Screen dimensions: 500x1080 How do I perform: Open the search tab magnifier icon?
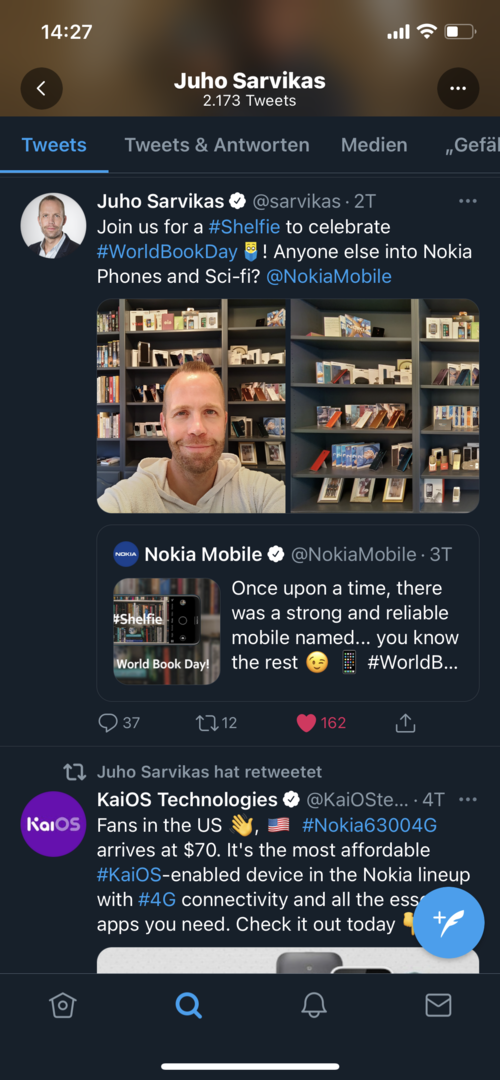click(188, 1006)
